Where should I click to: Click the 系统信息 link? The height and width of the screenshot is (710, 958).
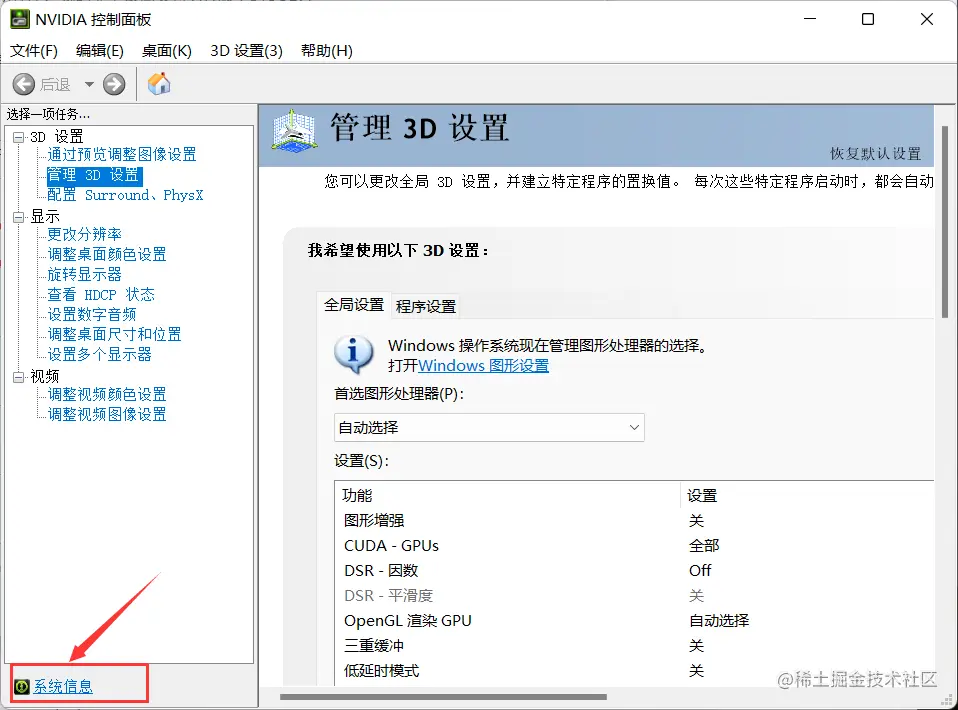coord(63,687)
